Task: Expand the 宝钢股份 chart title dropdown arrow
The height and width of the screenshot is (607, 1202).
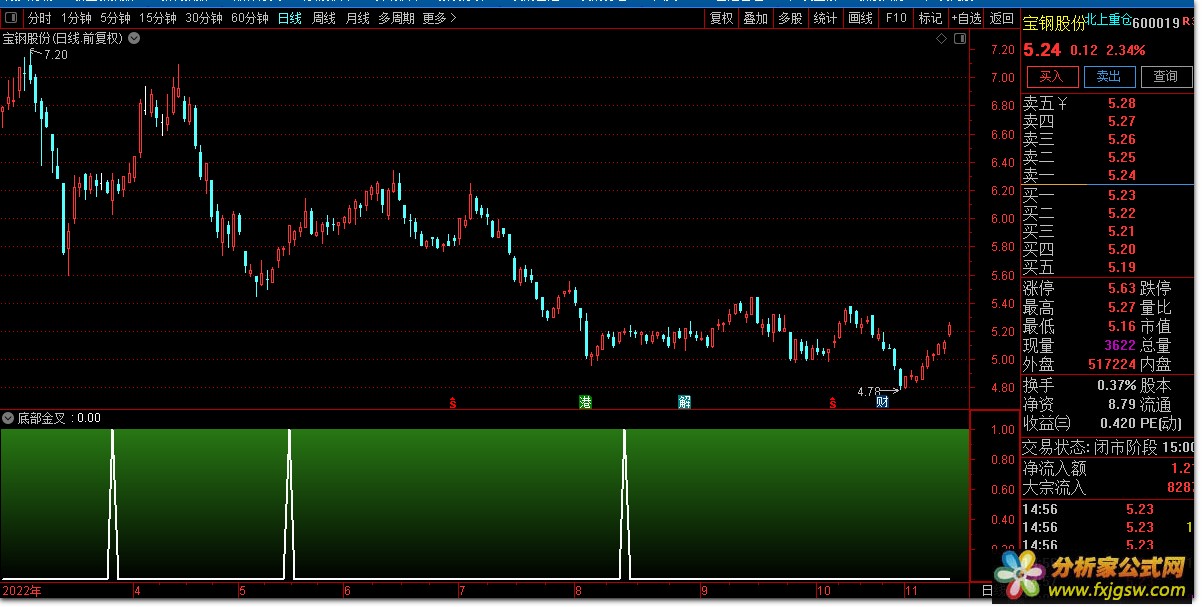Action: [x=134, y=39]
